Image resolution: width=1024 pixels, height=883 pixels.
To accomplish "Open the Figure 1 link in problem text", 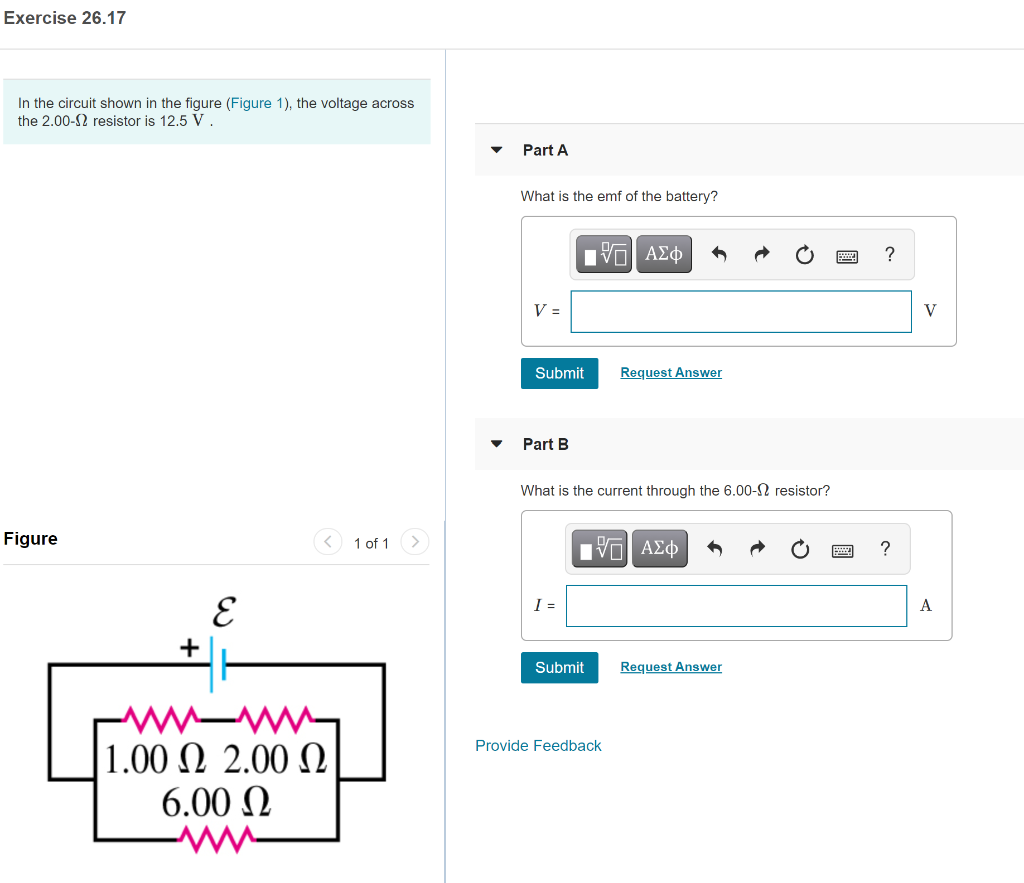I will pos(257,103).
